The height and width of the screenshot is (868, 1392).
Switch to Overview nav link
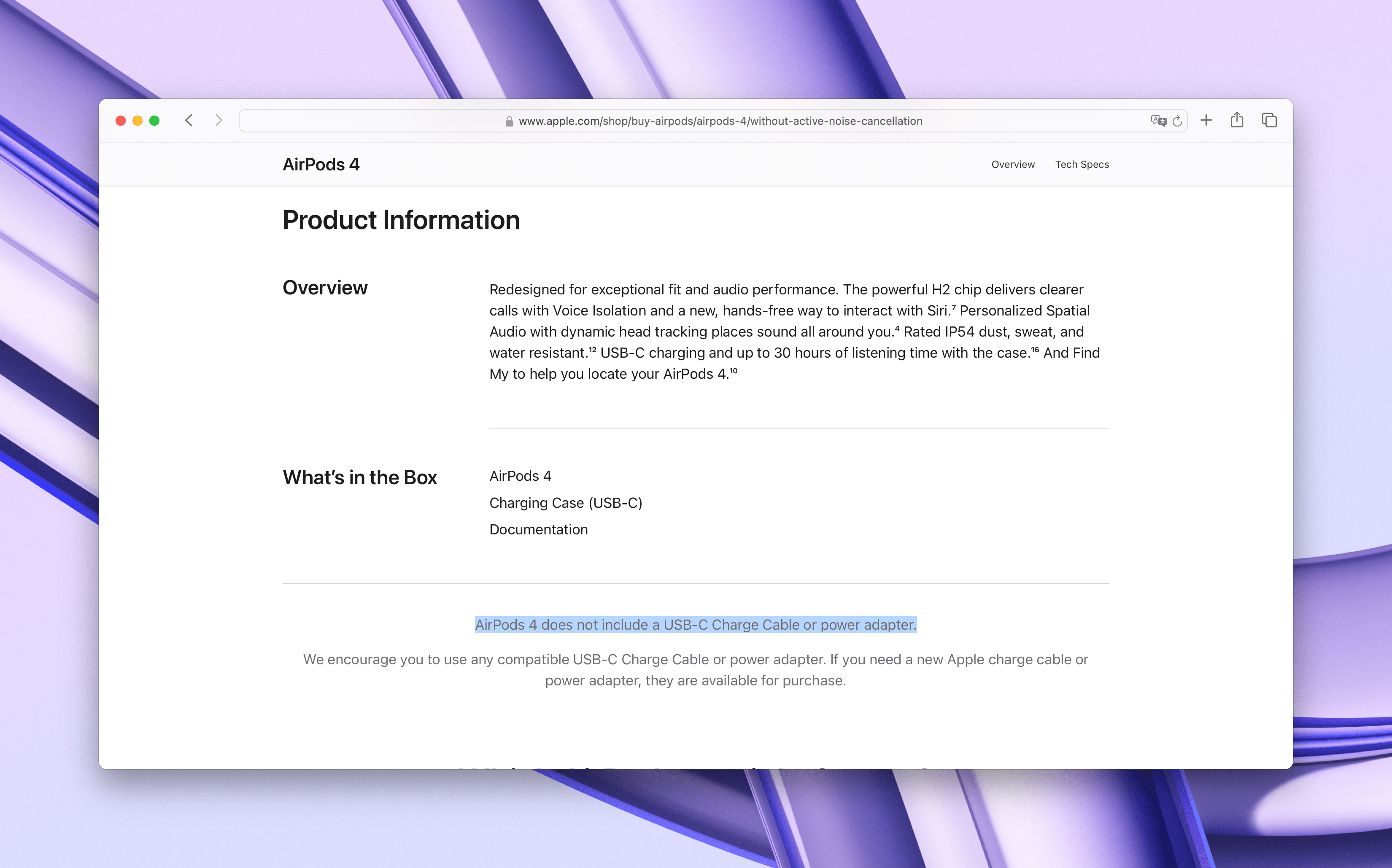tap(1012, 164)
